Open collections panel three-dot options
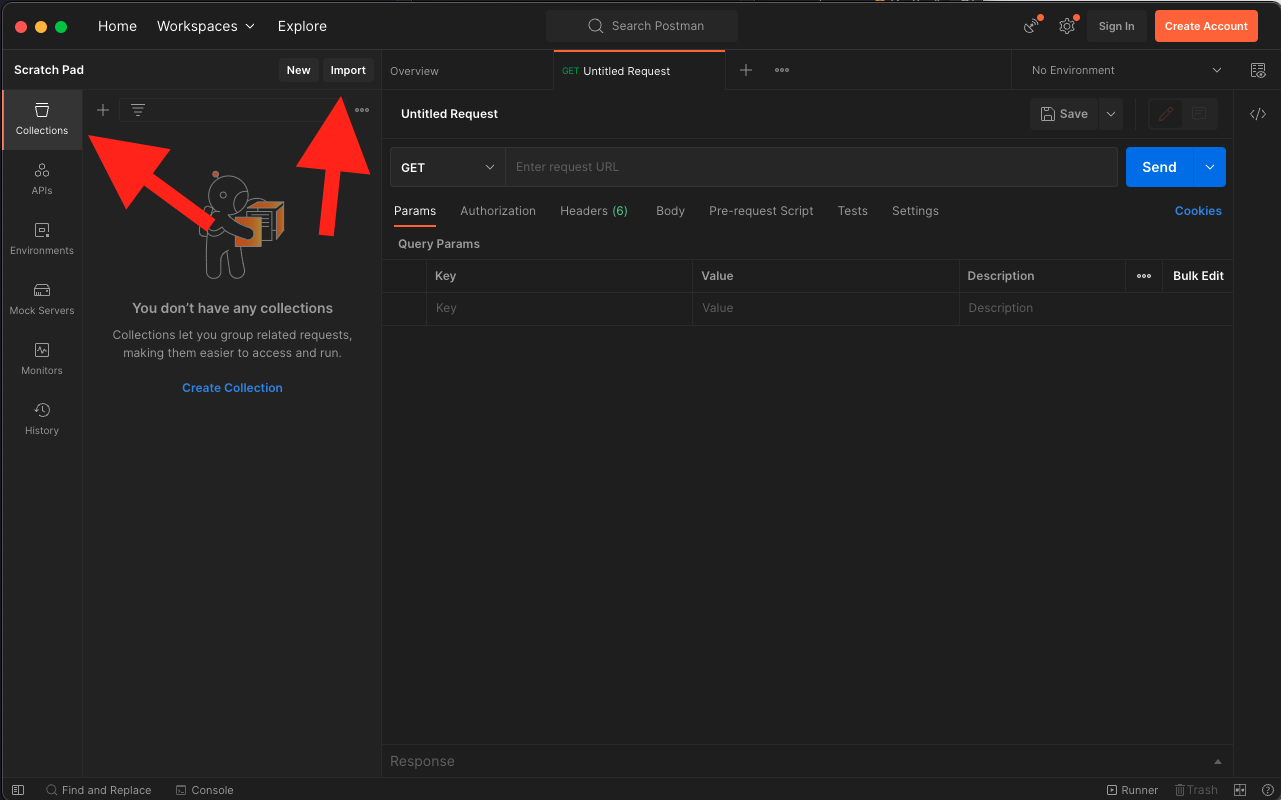Screen dimensions: 1281x800 point(362,110)
